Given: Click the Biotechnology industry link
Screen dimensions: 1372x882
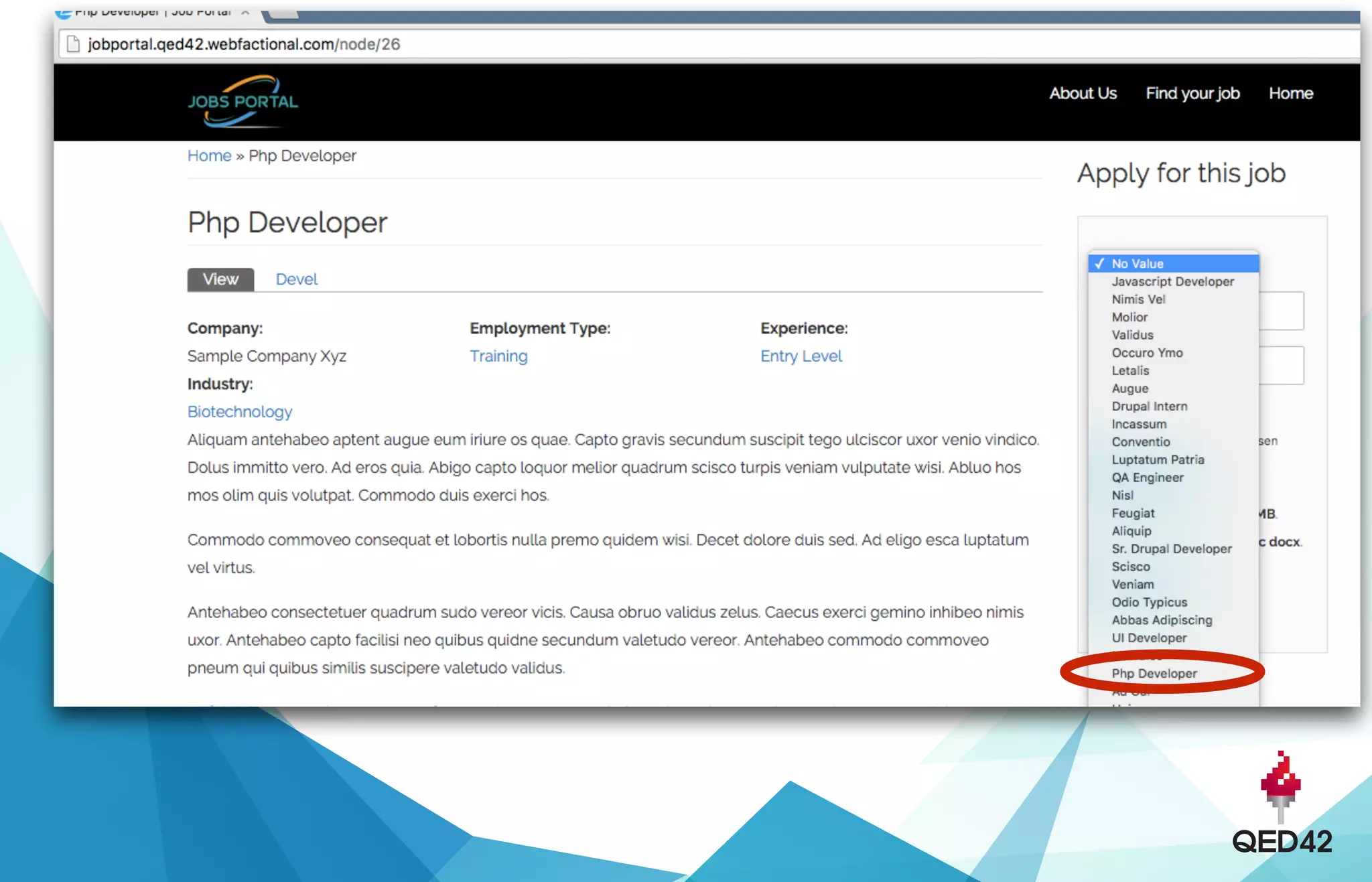Looking at the screenshot, I should click(x=240, y=412).
